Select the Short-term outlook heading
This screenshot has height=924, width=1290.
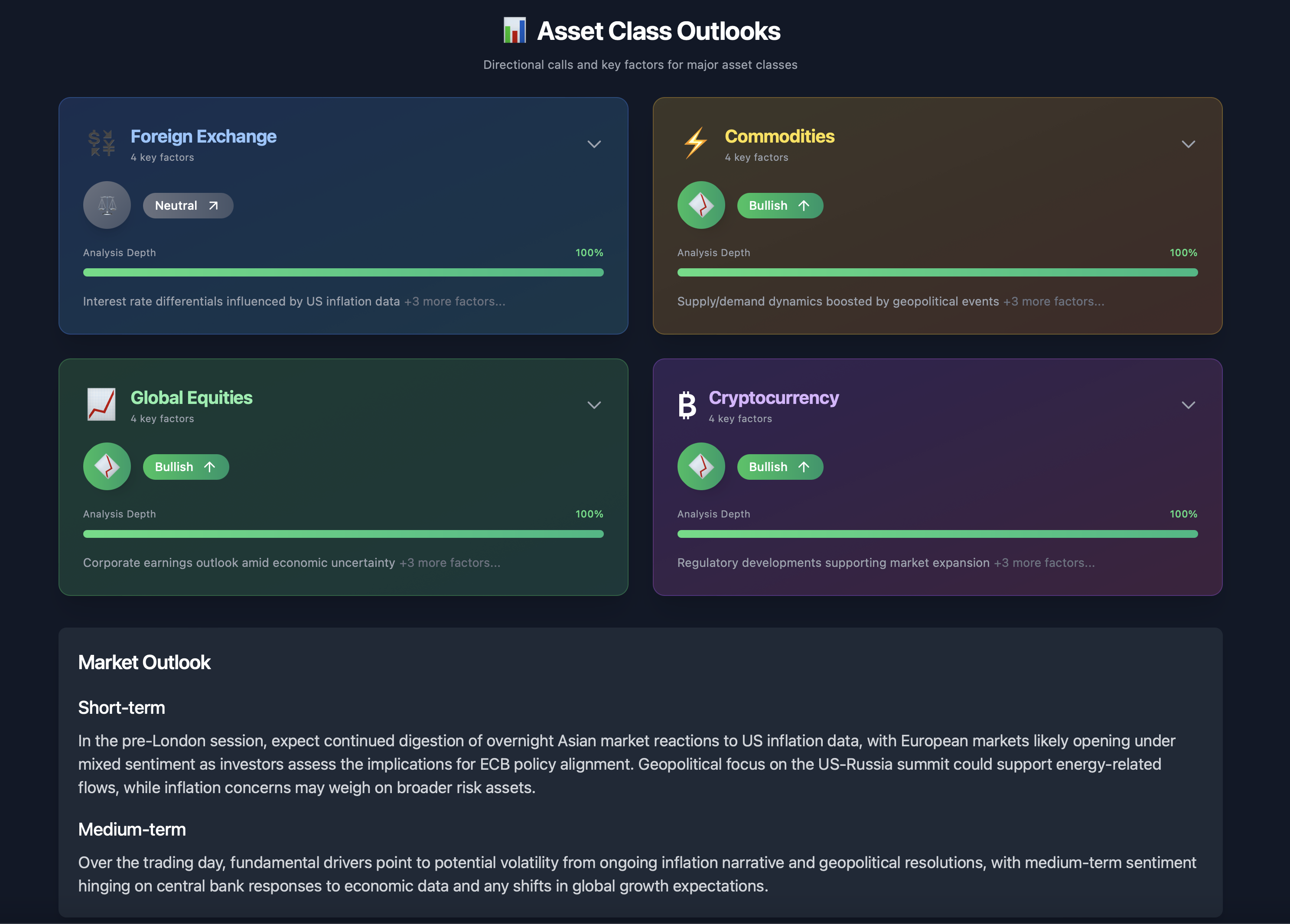coord(121,707)
